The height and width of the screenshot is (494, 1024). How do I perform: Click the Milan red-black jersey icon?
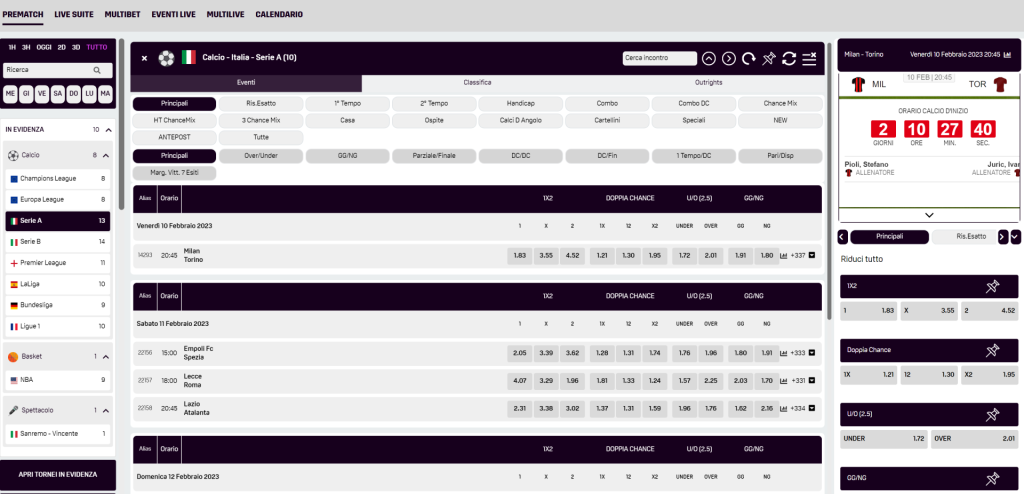(859, 84)
